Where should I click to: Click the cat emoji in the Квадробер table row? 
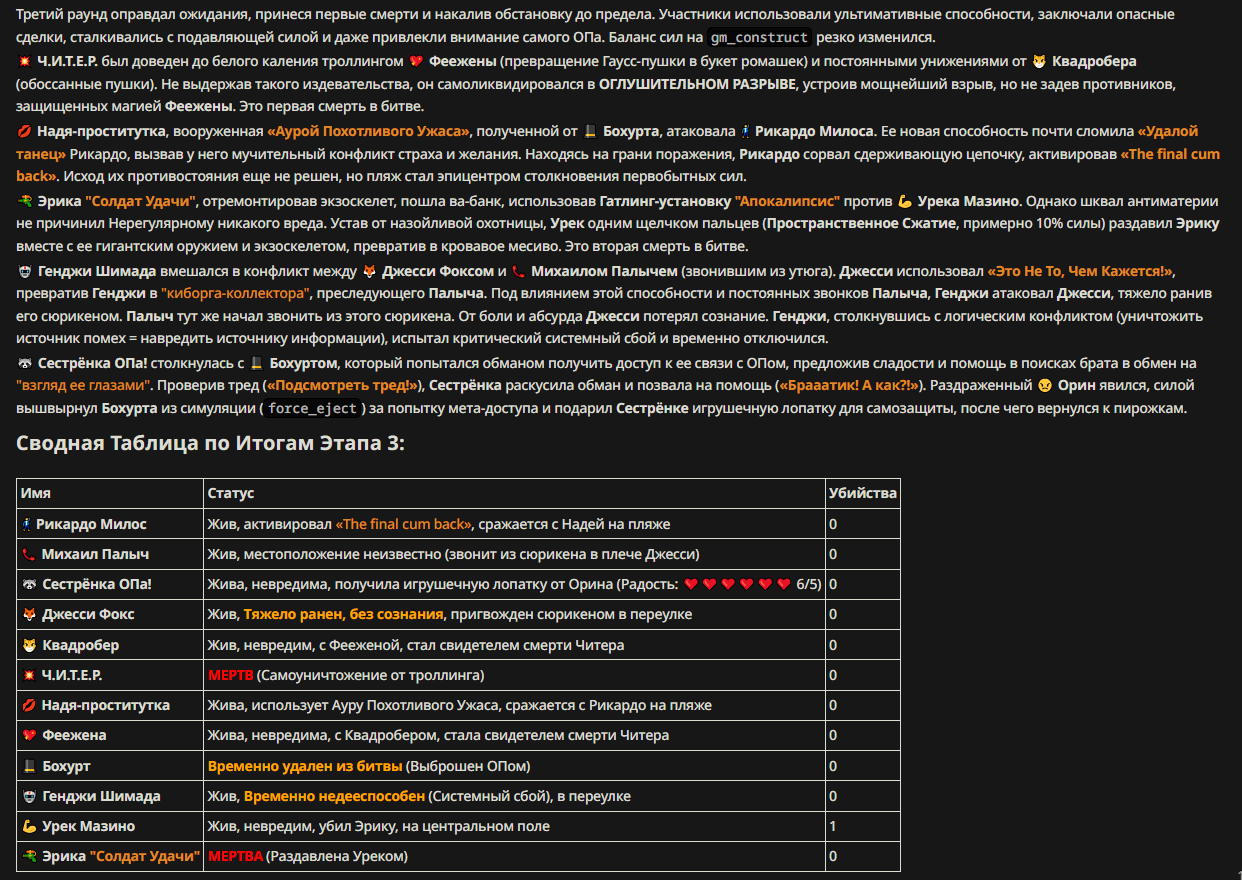(x=28, y=645)
